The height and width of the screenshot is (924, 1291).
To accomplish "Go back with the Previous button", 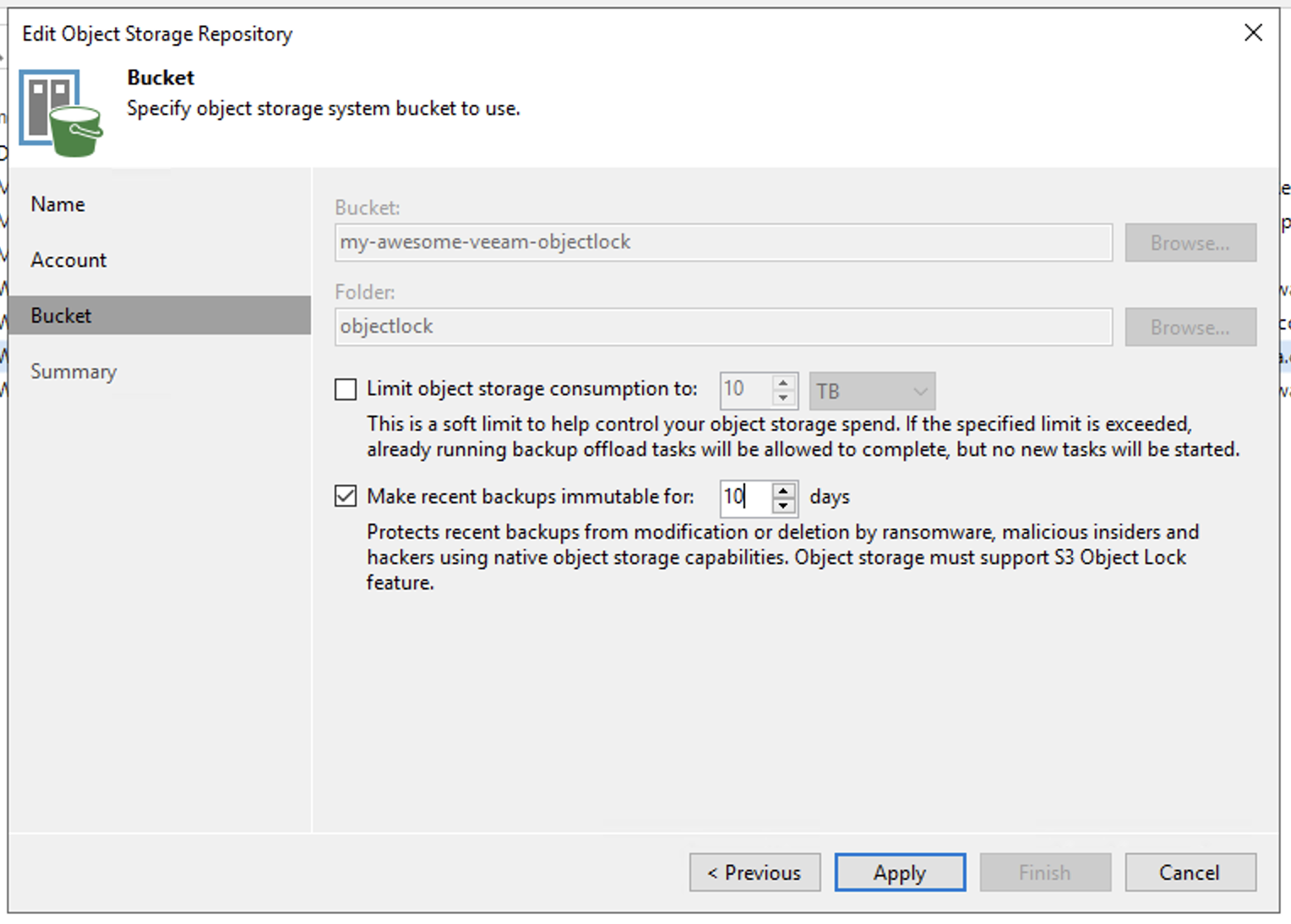I will (754, 872).
